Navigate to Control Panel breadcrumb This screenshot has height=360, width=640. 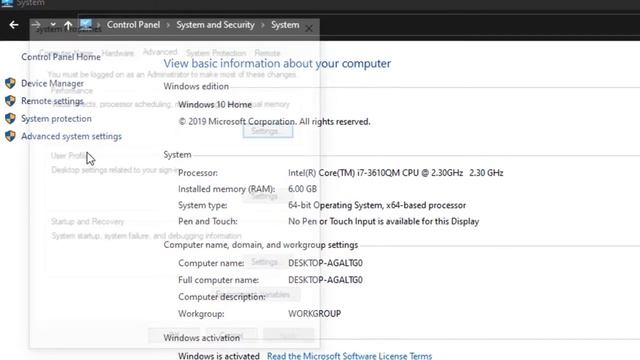pyautogui.click(x=133, y=25)
